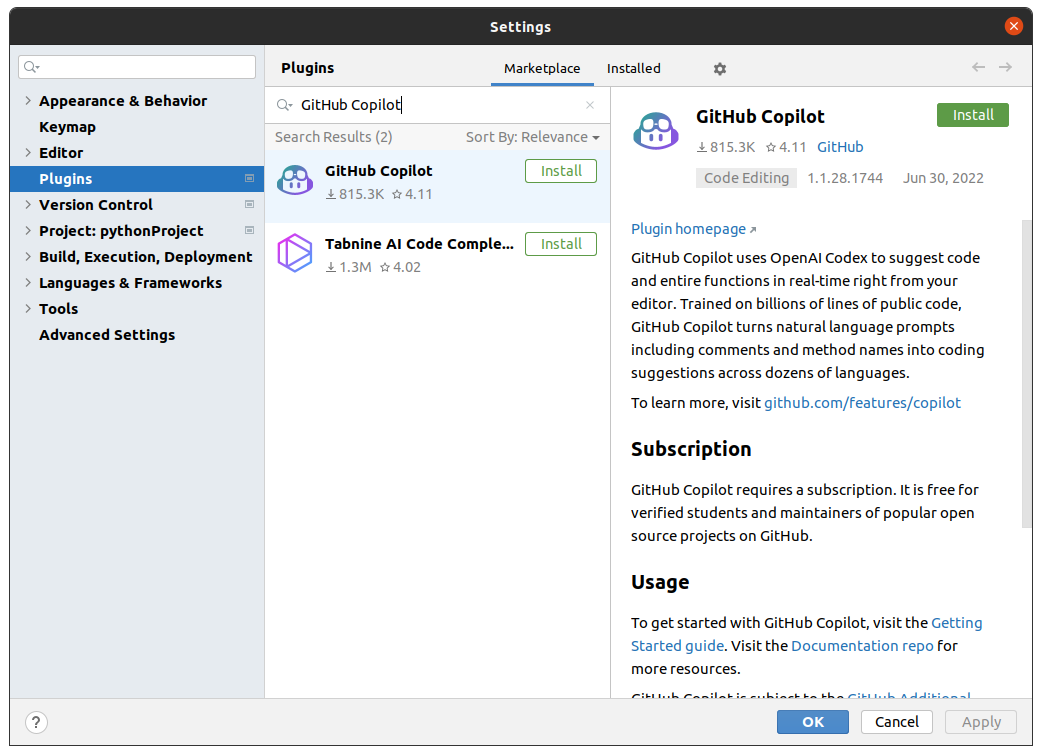Switch to the Installed tab

[x=633, y=68]
